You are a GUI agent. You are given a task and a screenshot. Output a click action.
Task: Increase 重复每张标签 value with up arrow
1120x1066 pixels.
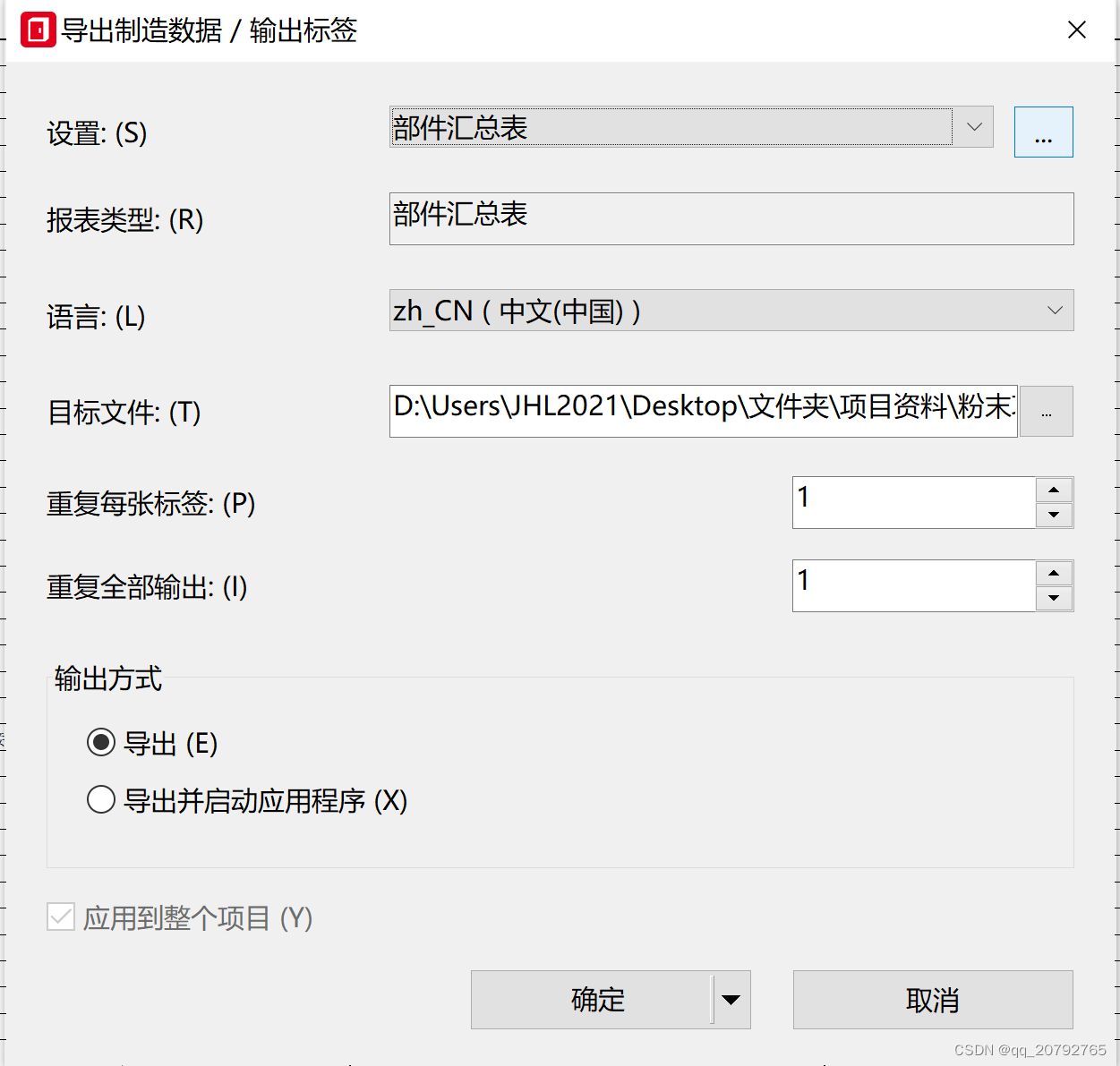[1054, 490]
